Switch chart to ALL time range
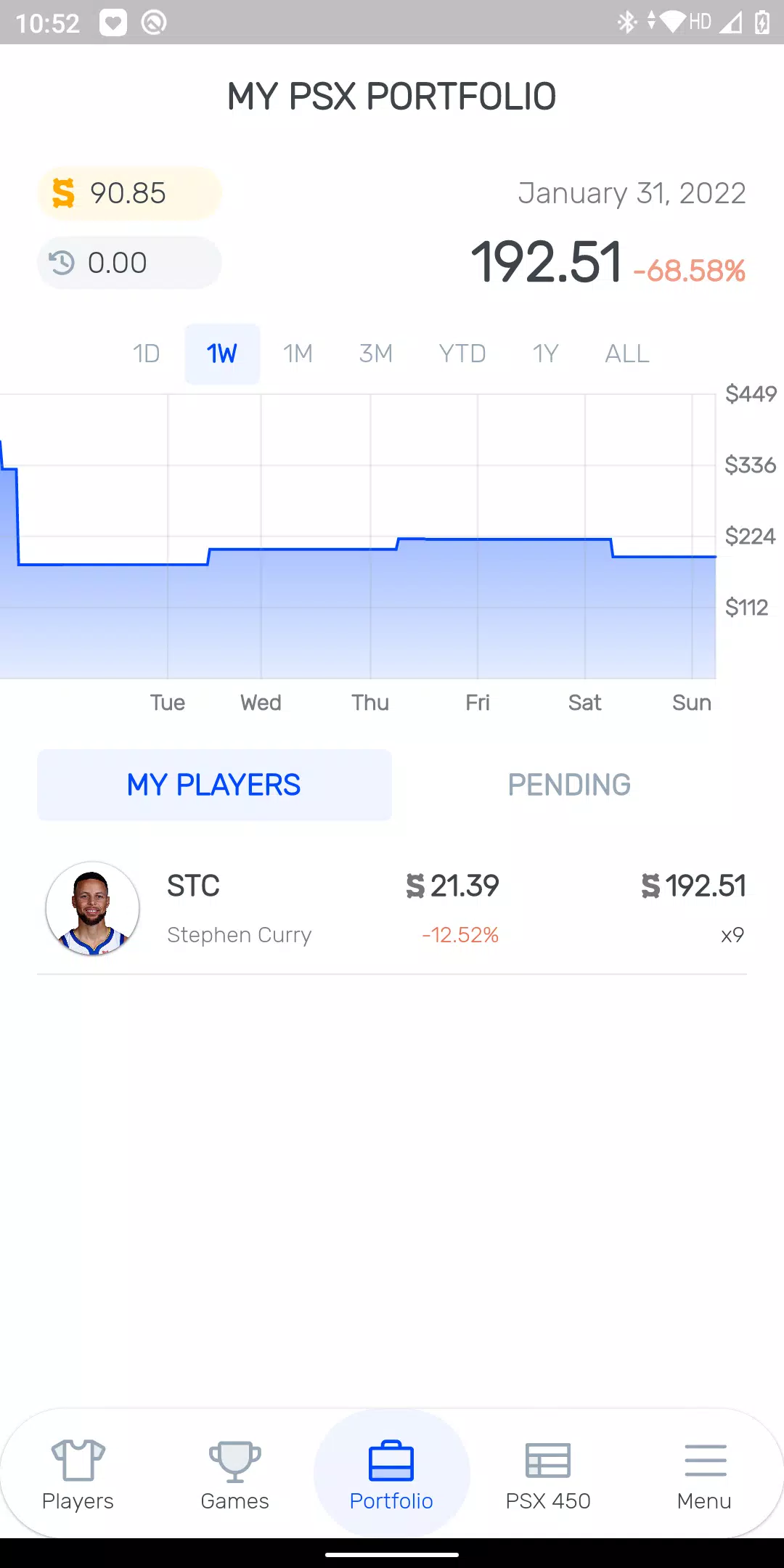Screen dimensions: 784x1568 click(x=626, y=354)
